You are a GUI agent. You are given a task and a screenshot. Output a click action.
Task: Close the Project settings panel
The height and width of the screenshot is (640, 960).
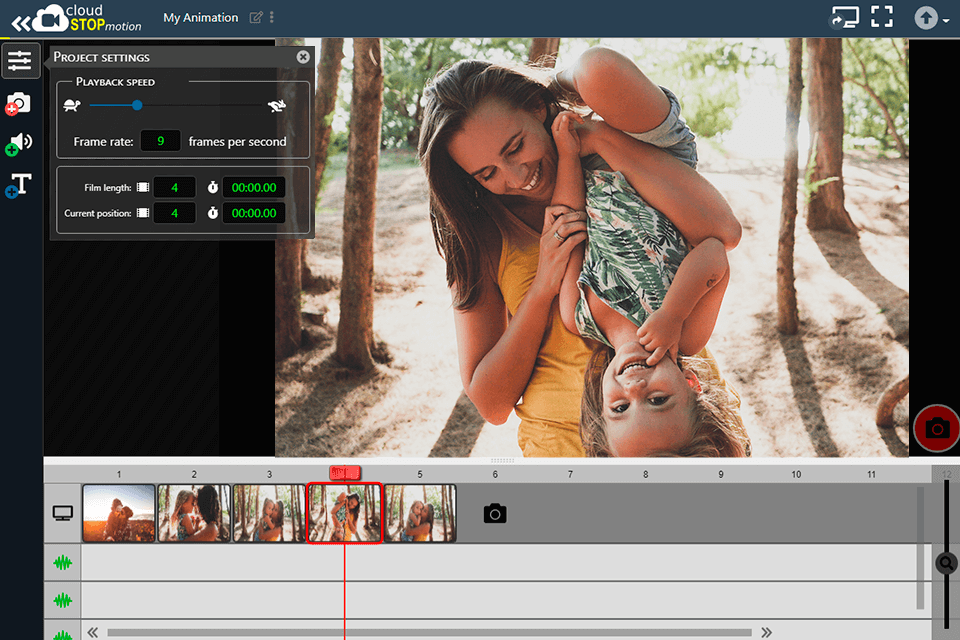(303, 57)
